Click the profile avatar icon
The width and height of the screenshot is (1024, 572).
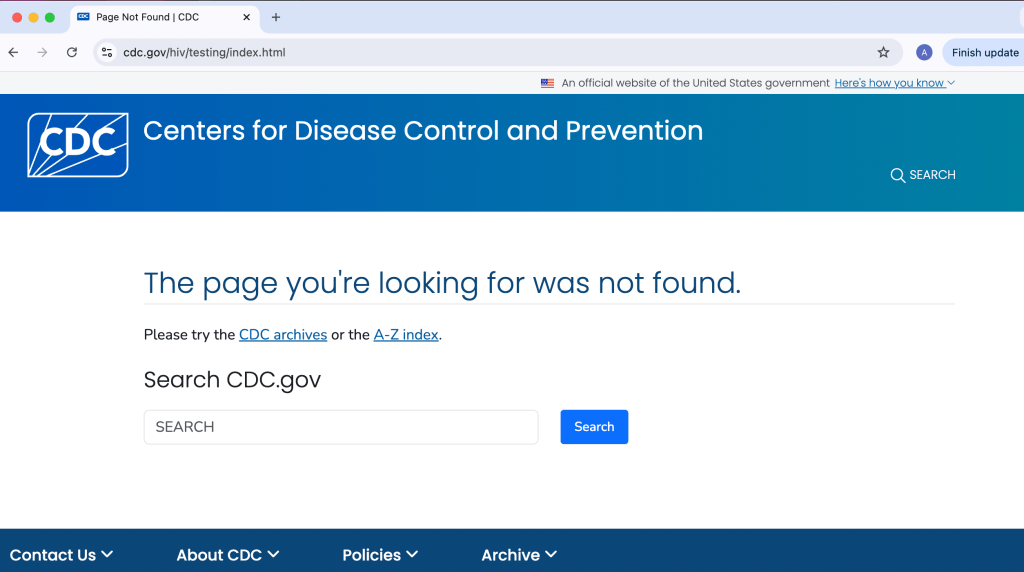924,52
